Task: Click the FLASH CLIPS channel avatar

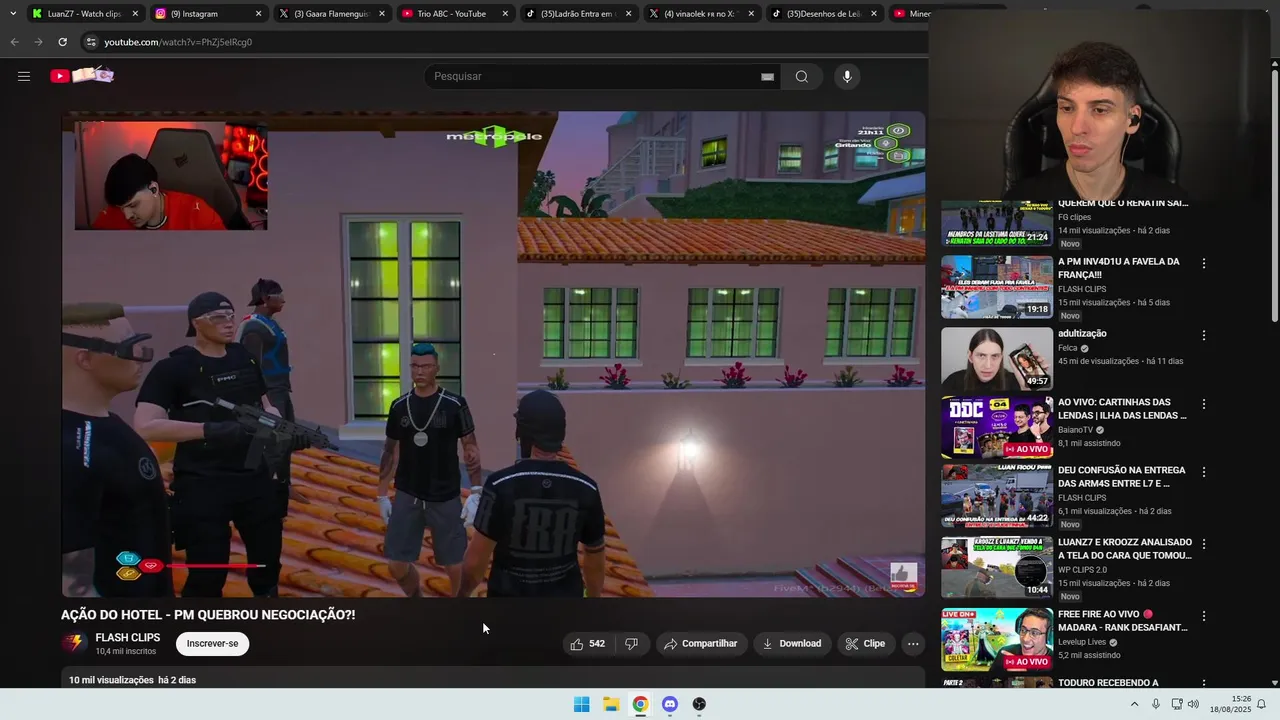Action: 73,644
